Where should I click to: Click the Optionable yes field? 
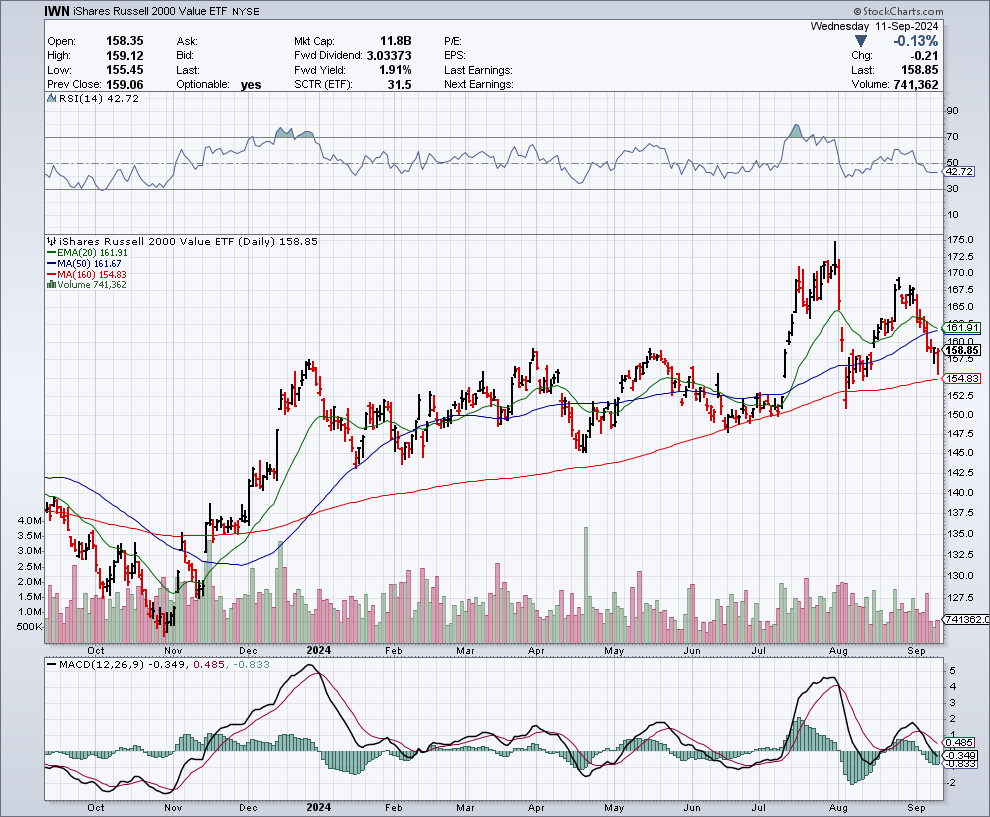249,85
